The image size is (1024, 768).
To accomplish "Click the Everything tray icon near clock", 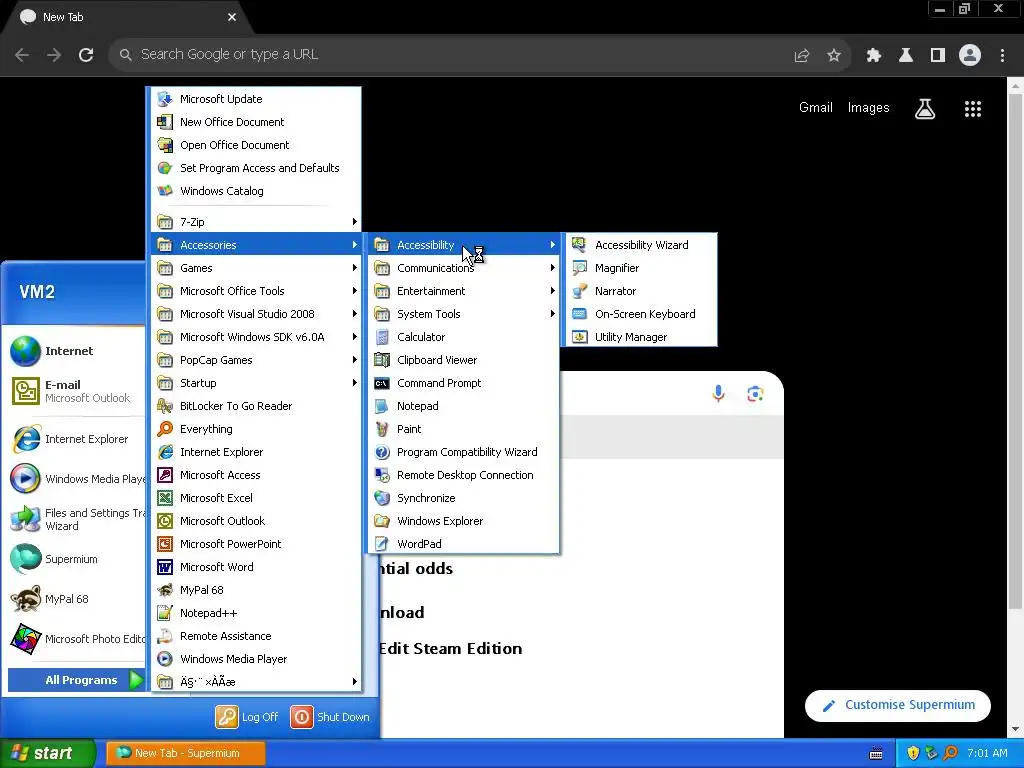I will click(950, 753).
